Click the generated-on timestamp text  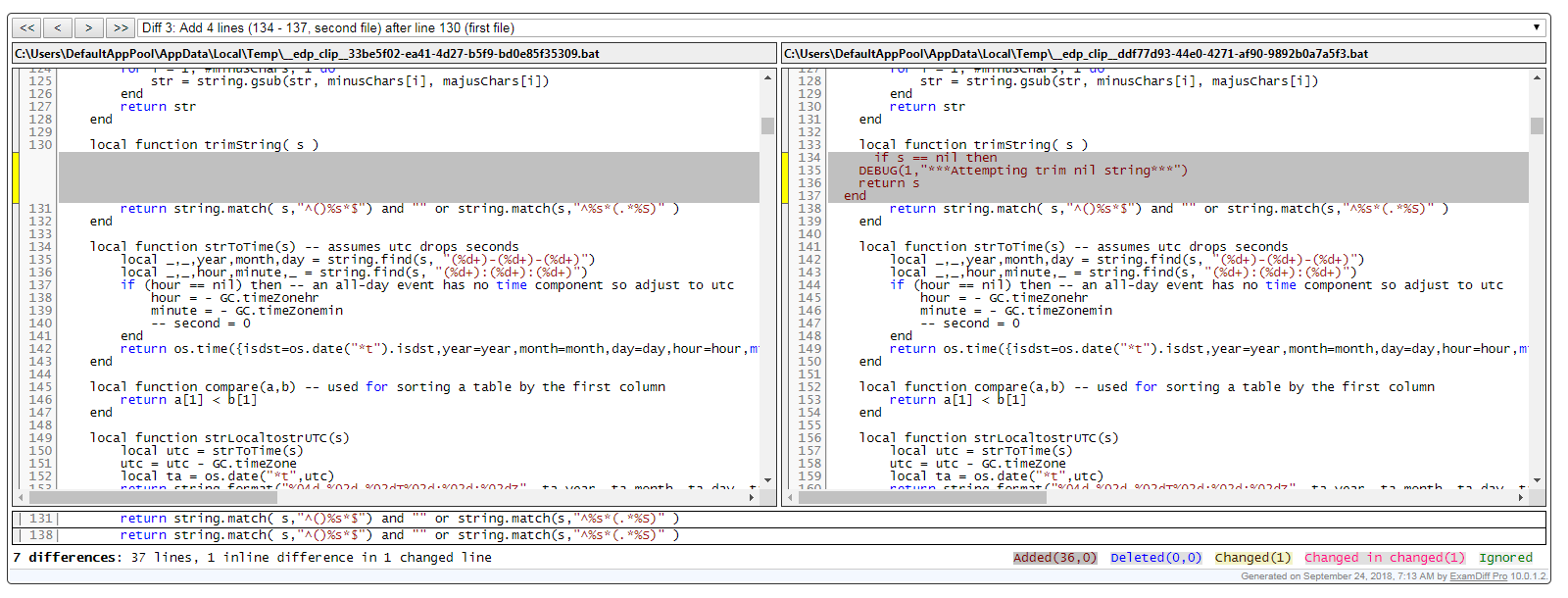point(1343,576)
